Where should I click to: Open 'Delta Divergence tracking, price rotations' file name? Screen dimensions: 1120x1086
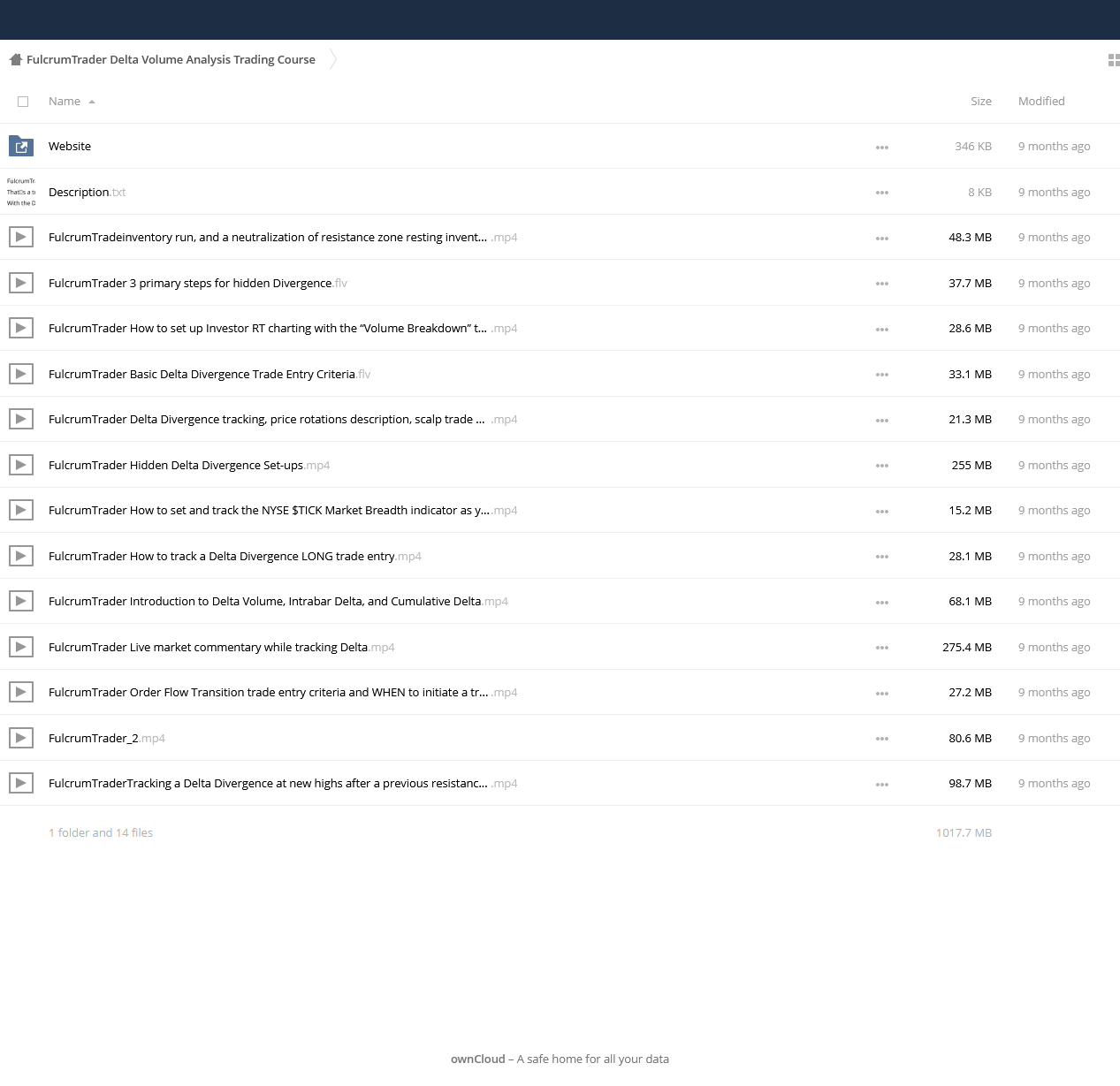coord(283,420)
